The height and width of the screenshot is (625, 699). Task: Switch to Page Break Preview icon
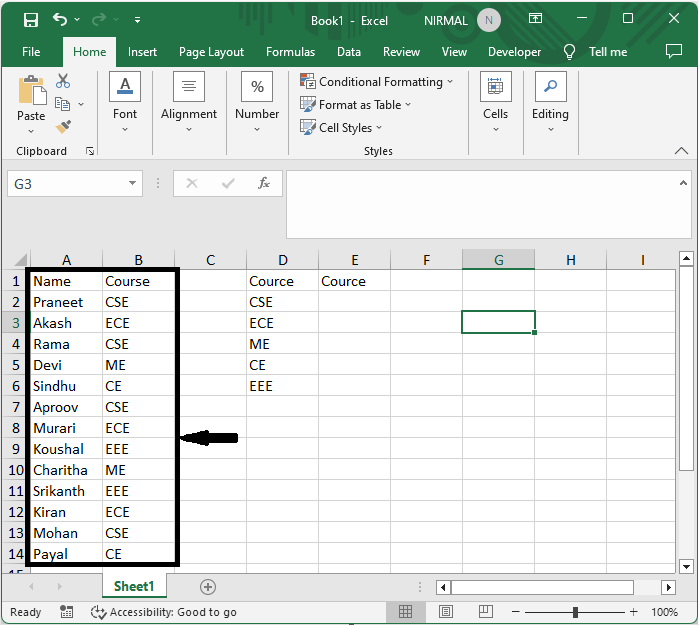point(485,612)
